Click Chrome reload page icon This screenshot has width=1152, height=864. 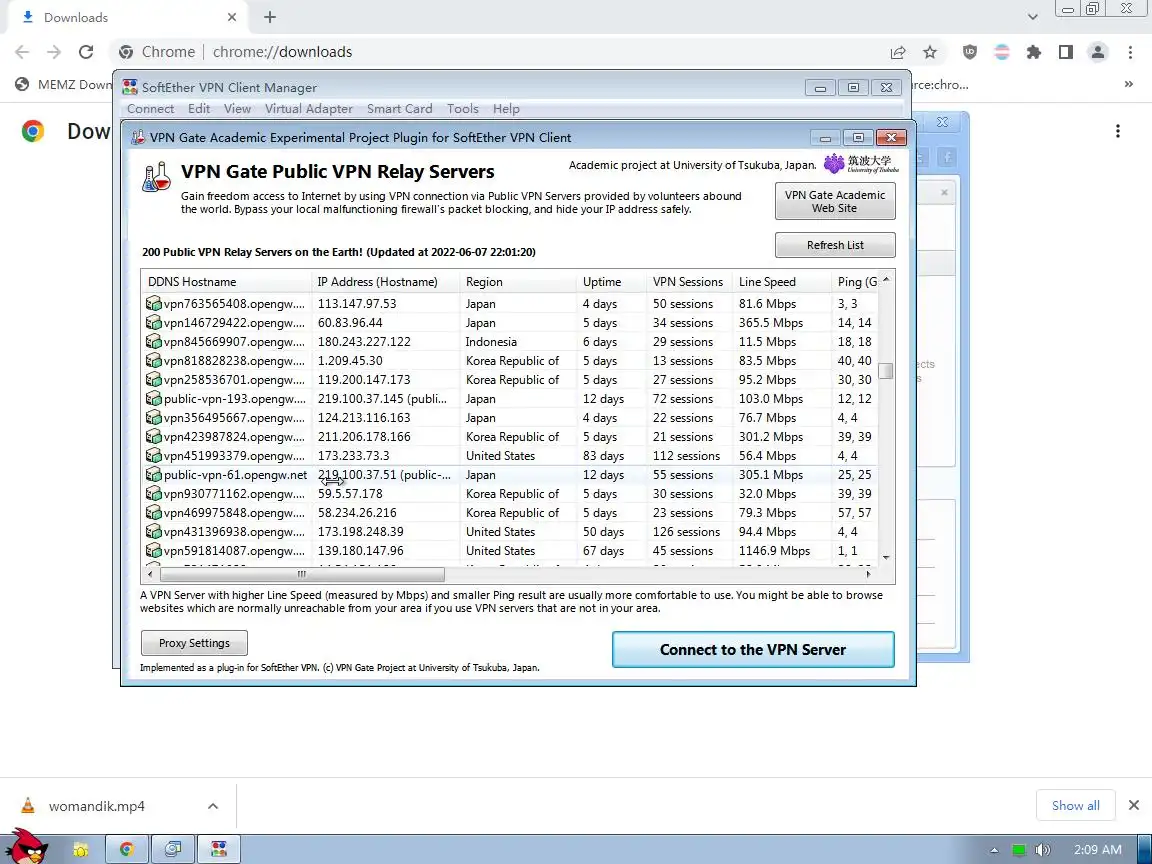coord(86,52)
